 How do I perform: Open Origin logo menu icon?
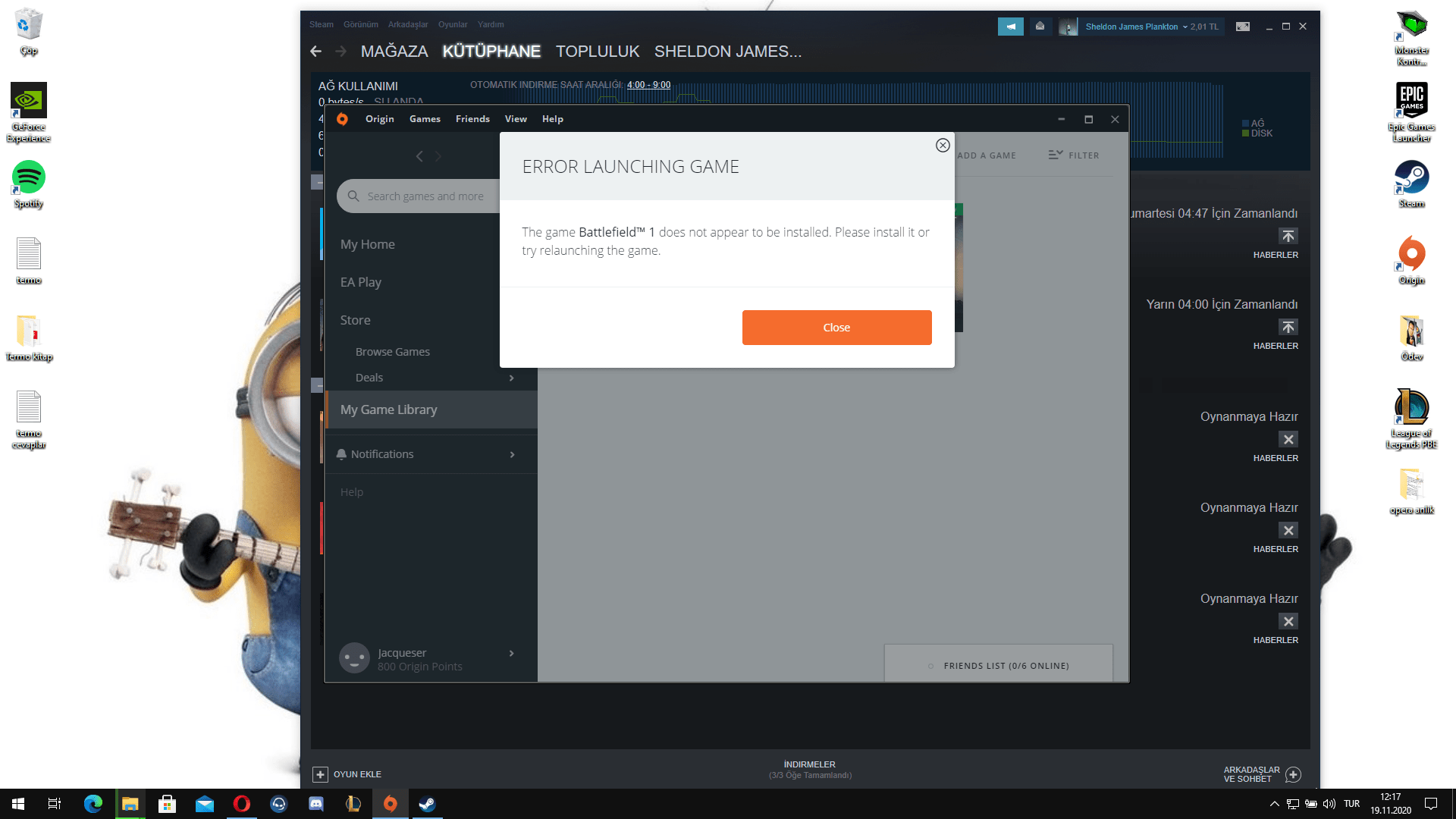click(x=343, y=119)
